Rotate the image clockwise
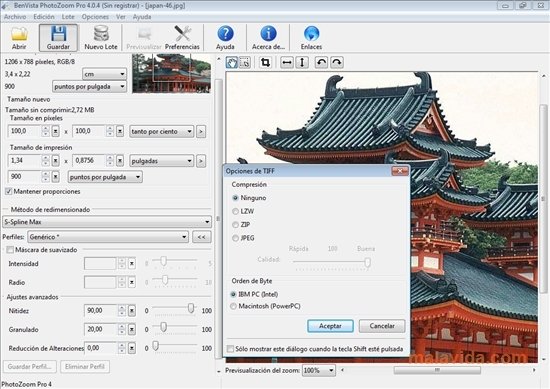This screenshot has width=550, height=389. [337, 63]
